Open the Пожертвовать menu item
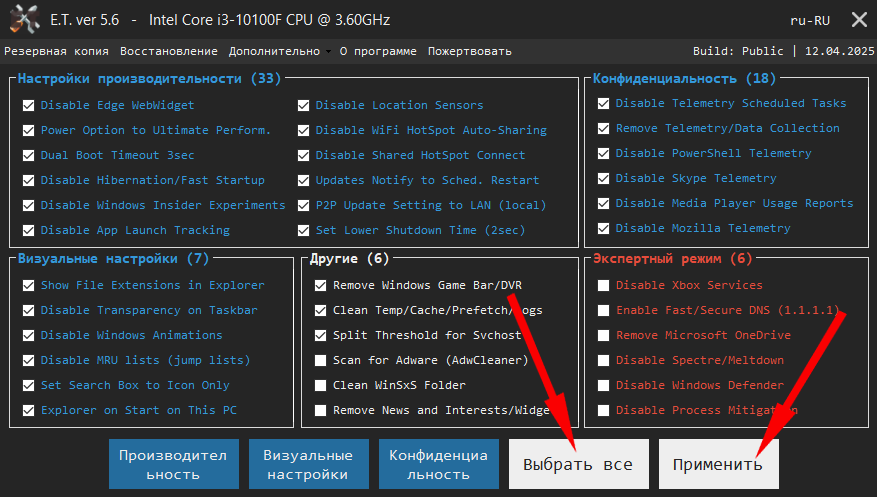 pos(470,51)
